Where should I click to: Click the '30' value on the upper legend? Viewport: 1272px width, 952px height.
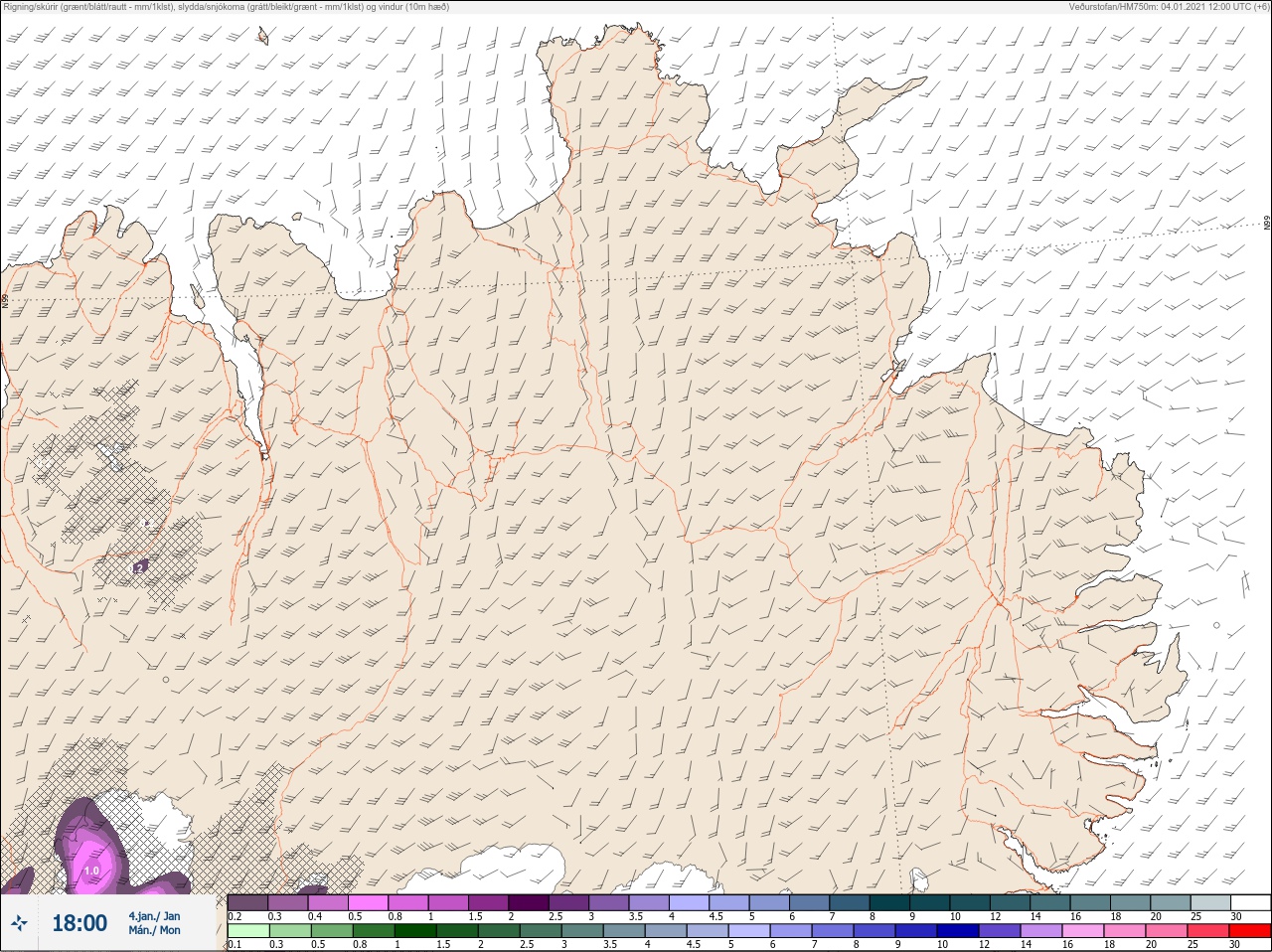1236,916
